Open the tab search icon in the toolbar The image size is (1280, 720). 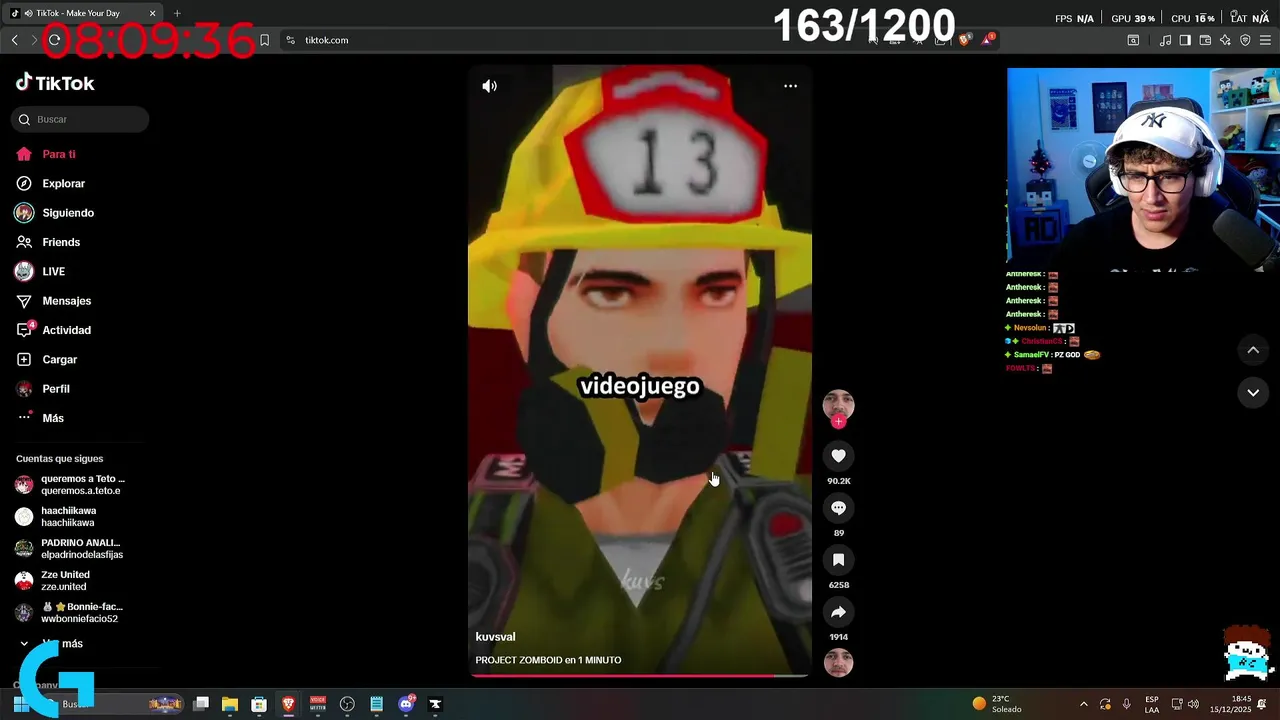point(1133,40)
